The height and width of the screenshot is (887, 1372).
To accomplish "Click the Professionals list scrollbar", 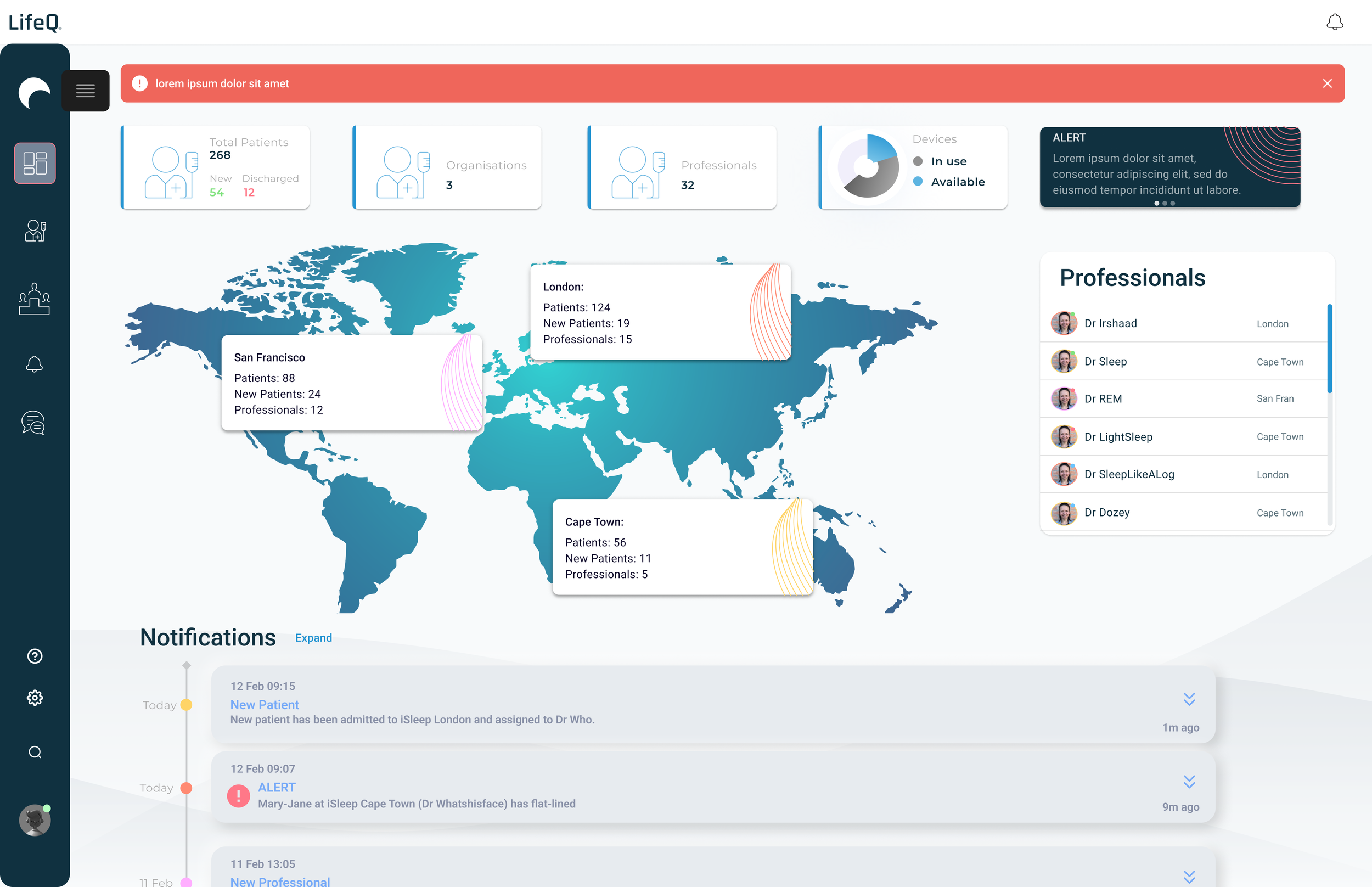I will pos(1329,349).
